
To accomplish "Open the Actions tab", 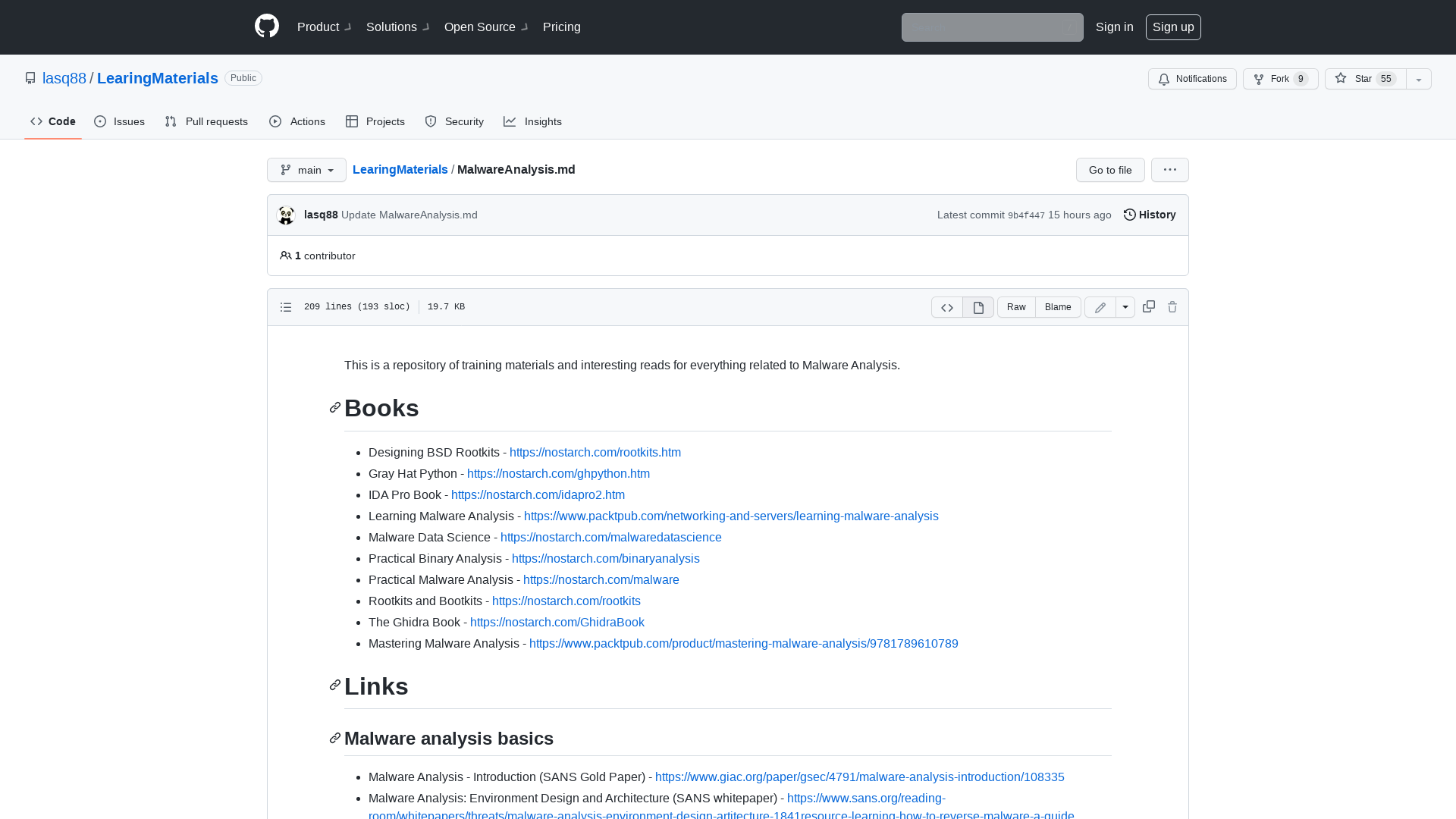I will (297, 121).
